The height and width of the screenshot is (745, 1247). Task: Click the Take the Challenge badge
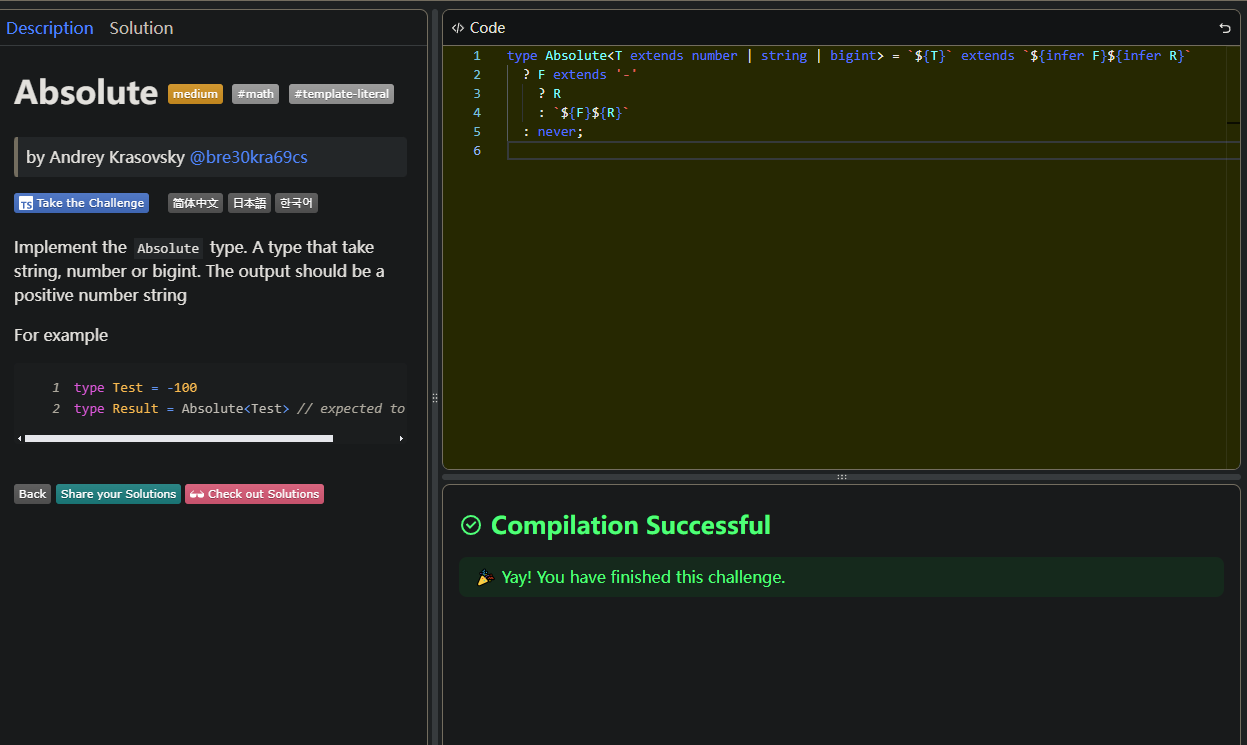(x=81, y=203)
